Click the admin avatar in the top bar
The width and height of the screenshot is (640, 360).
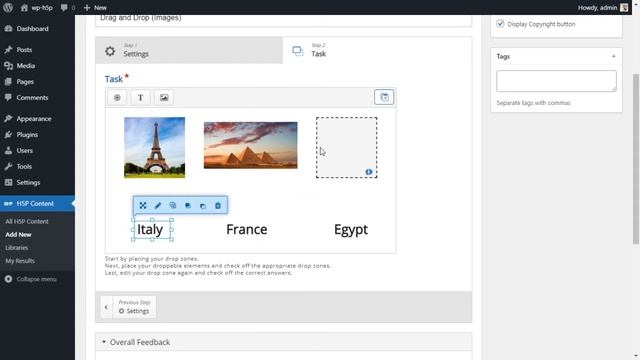click(624, 7)
